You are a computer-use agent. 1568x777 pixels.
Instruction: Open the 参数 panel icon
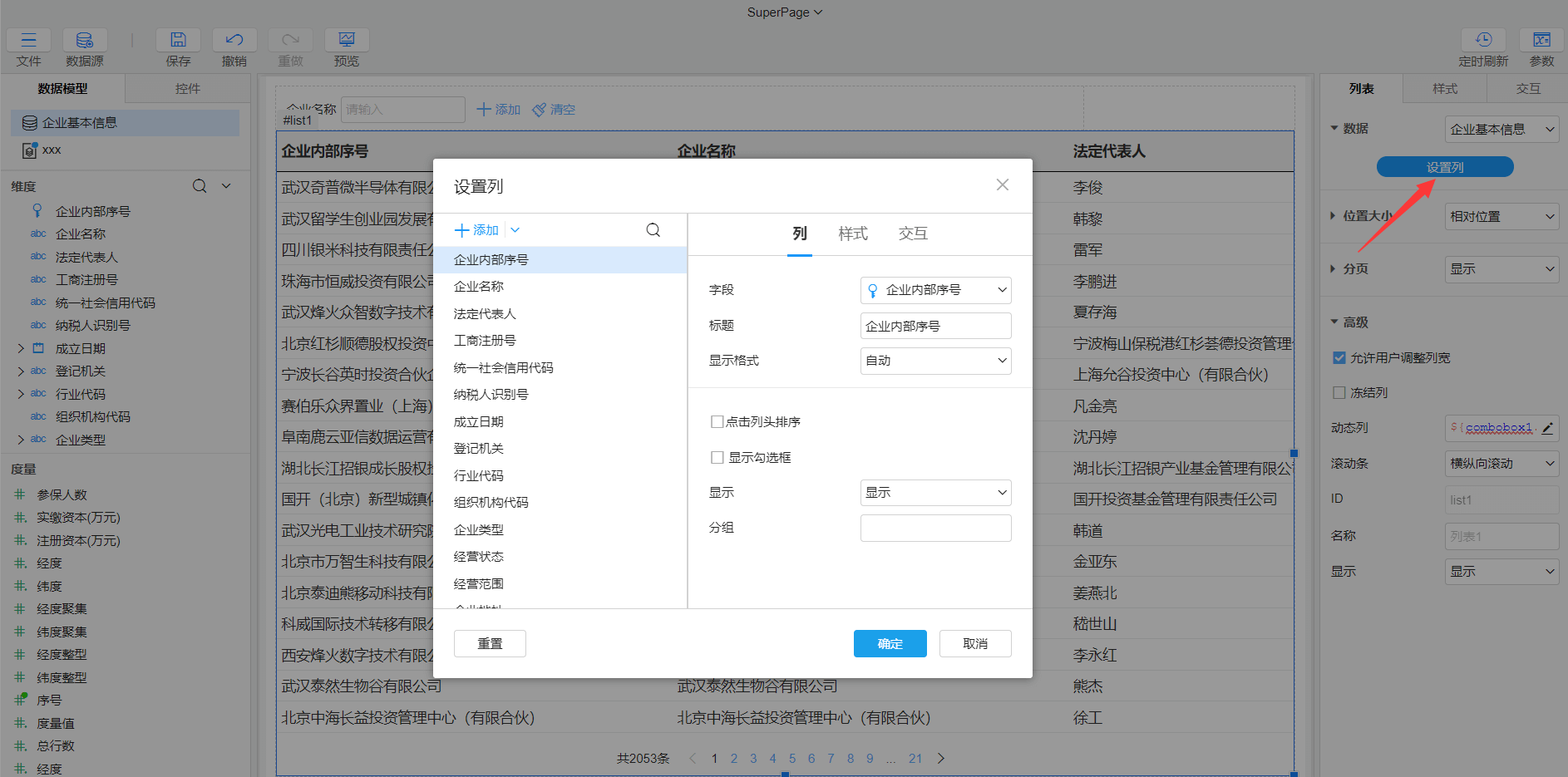pos(1541,39)
